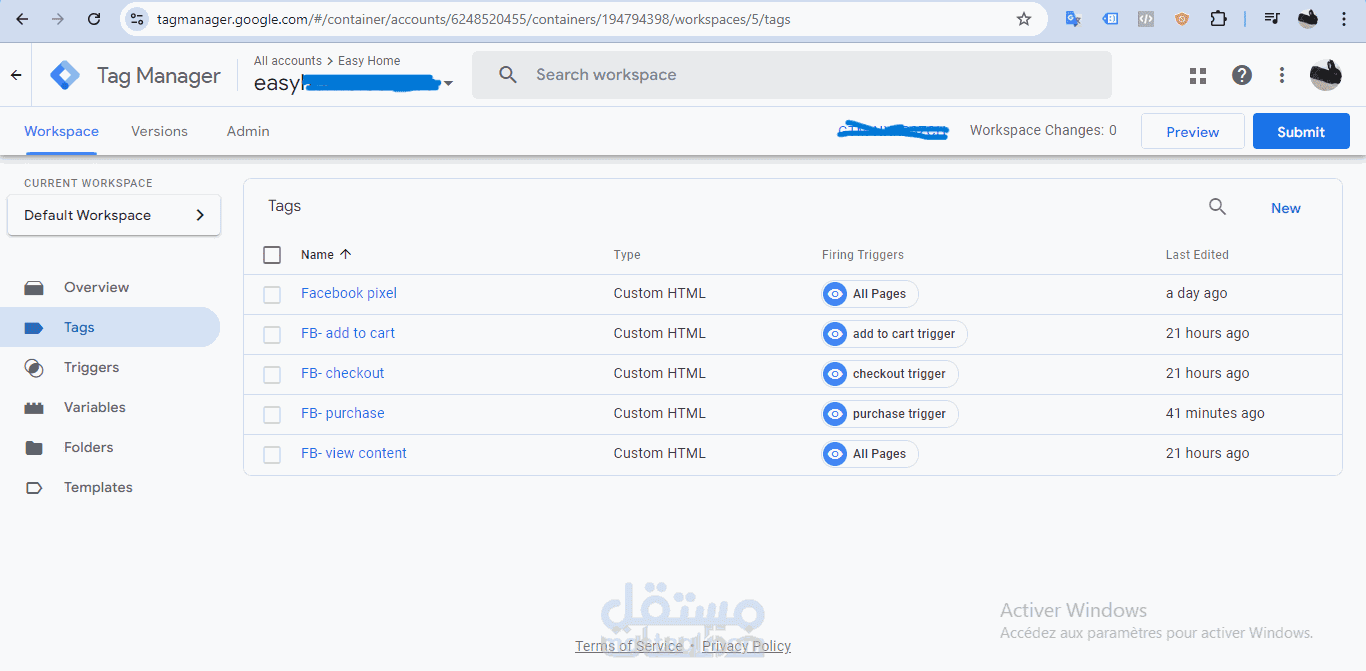
Task: Tick the select-all checkbox in the table header
Action: point(272,255)
